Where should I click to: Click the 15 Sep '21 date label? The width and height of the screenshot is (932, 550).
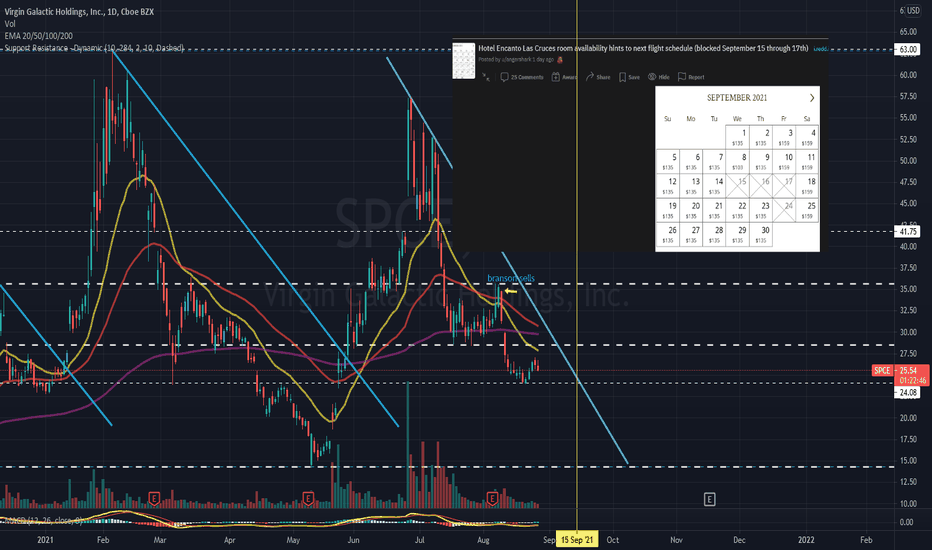[577, 540]
